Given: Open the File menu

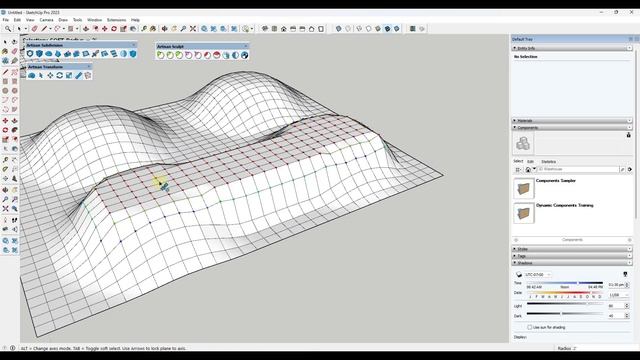Looking at the screenshot, I should pyautogui.click(x=6, y=20).
